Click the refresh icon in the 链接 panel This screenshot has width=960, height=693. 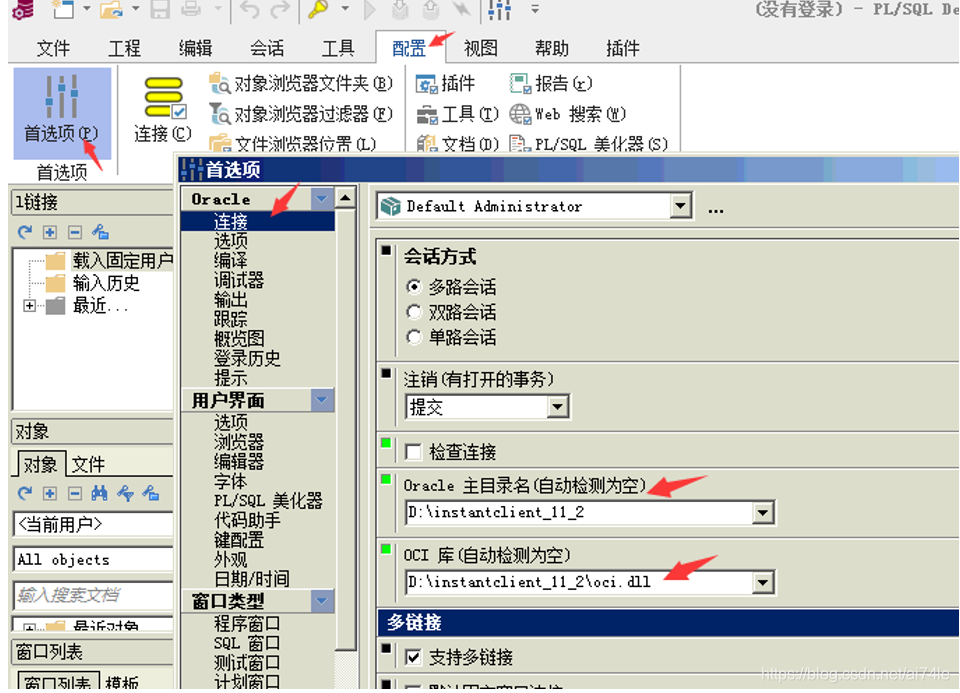pos(24,232)
